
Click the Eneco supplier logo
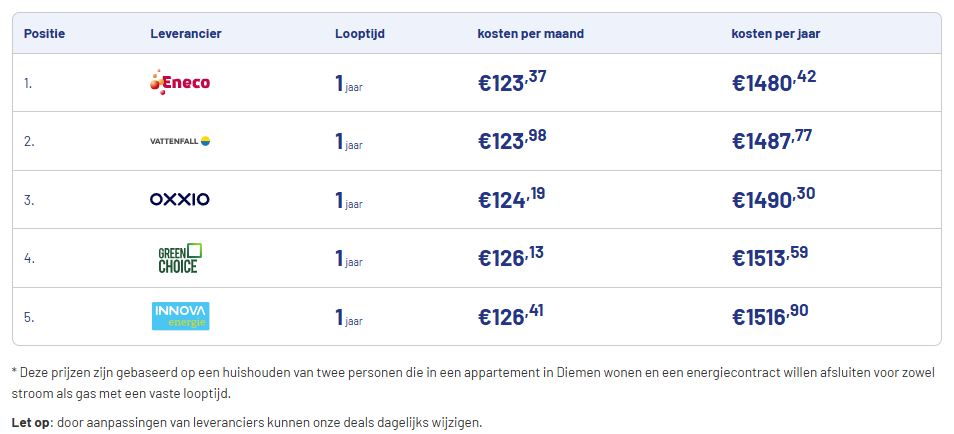(x=180, y=82)
